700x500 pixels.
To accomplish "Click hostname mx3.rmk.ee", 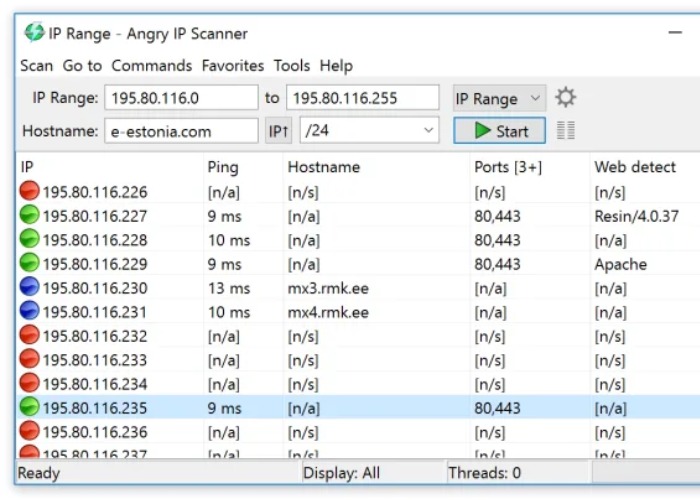I will point(328,288).
